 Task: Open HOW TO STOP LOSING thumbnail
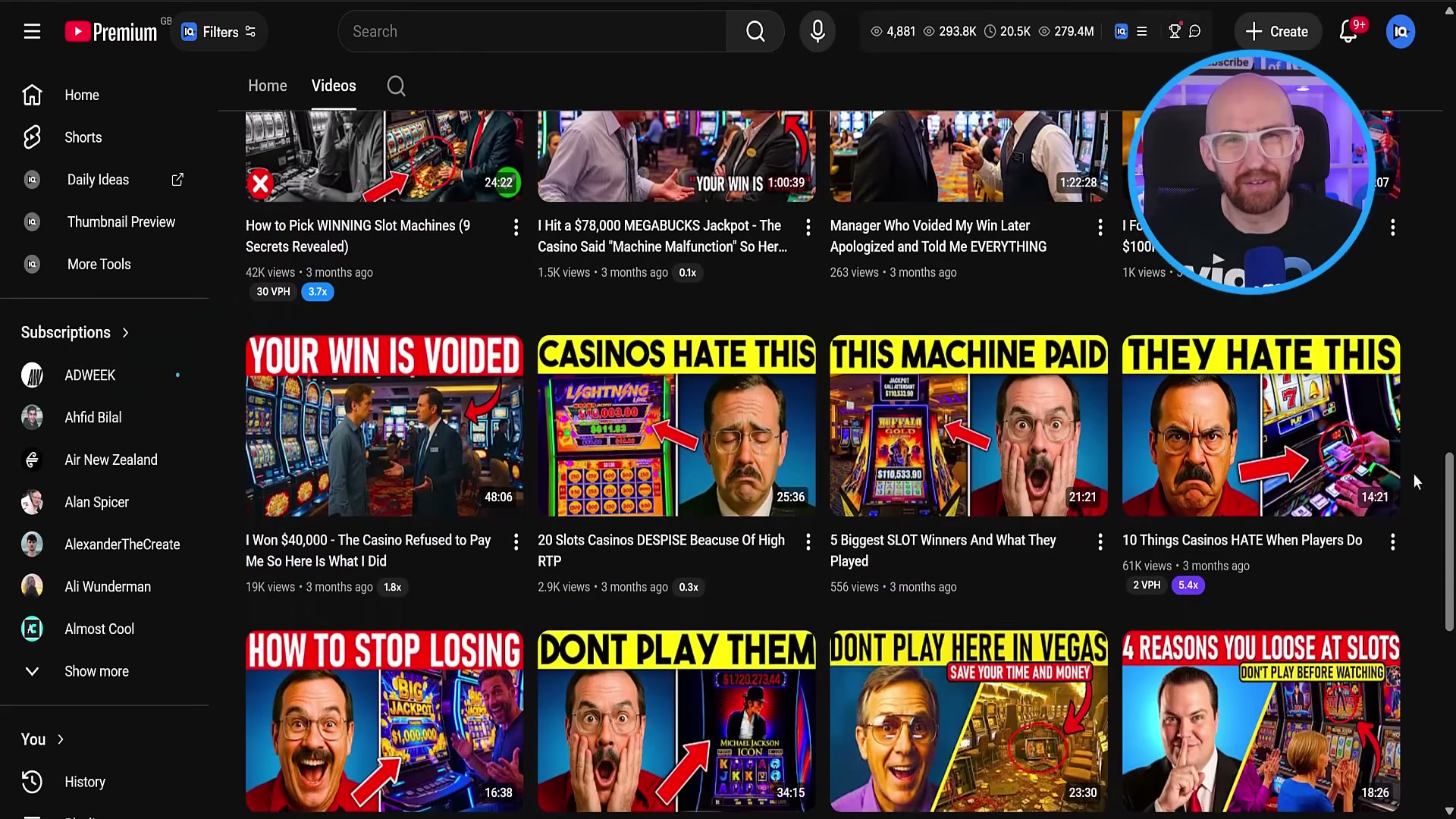click(x=384, y=720)
